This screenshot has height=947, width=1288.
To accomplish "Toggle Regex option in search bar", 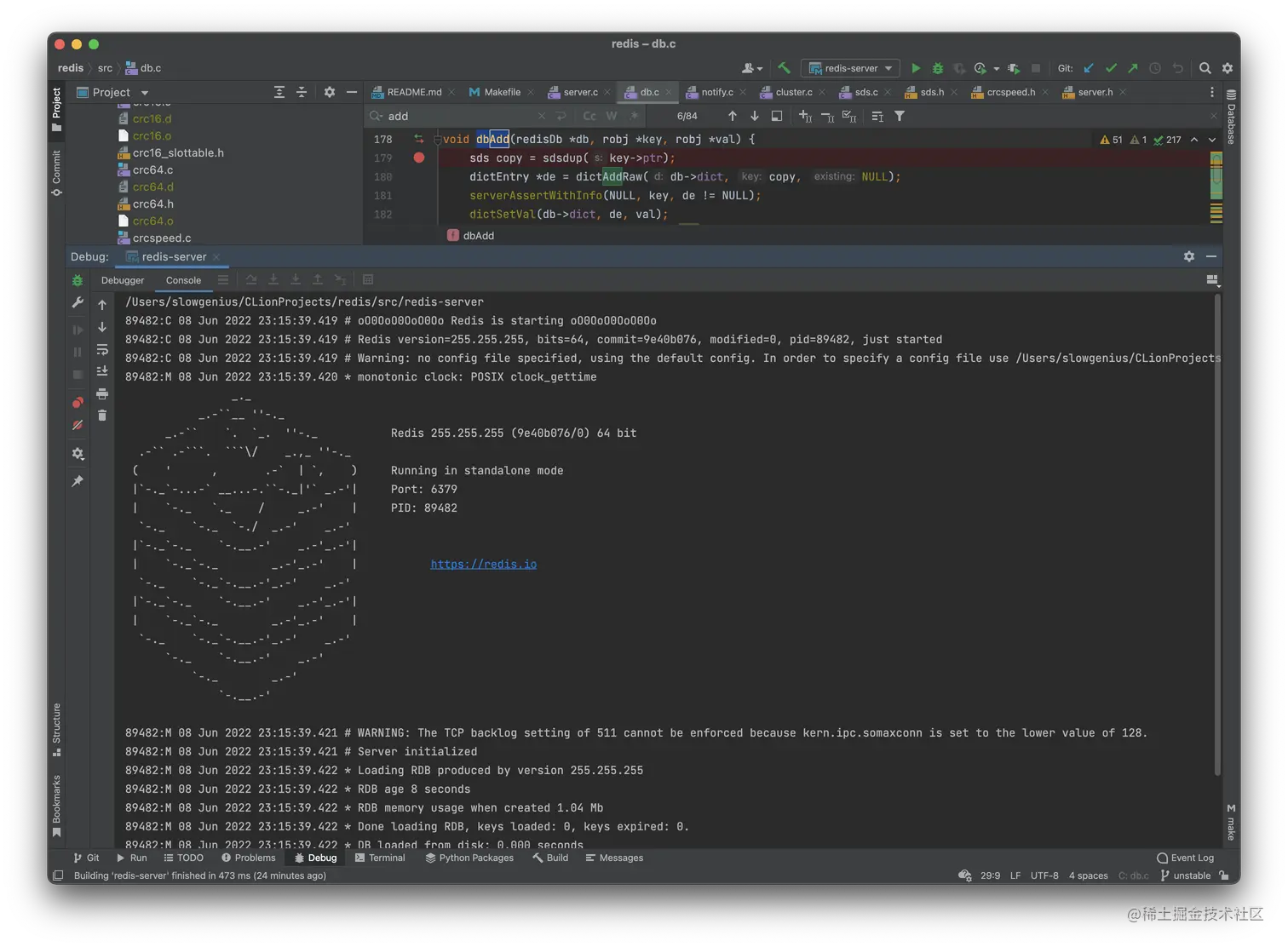I will tap(634, 116).
